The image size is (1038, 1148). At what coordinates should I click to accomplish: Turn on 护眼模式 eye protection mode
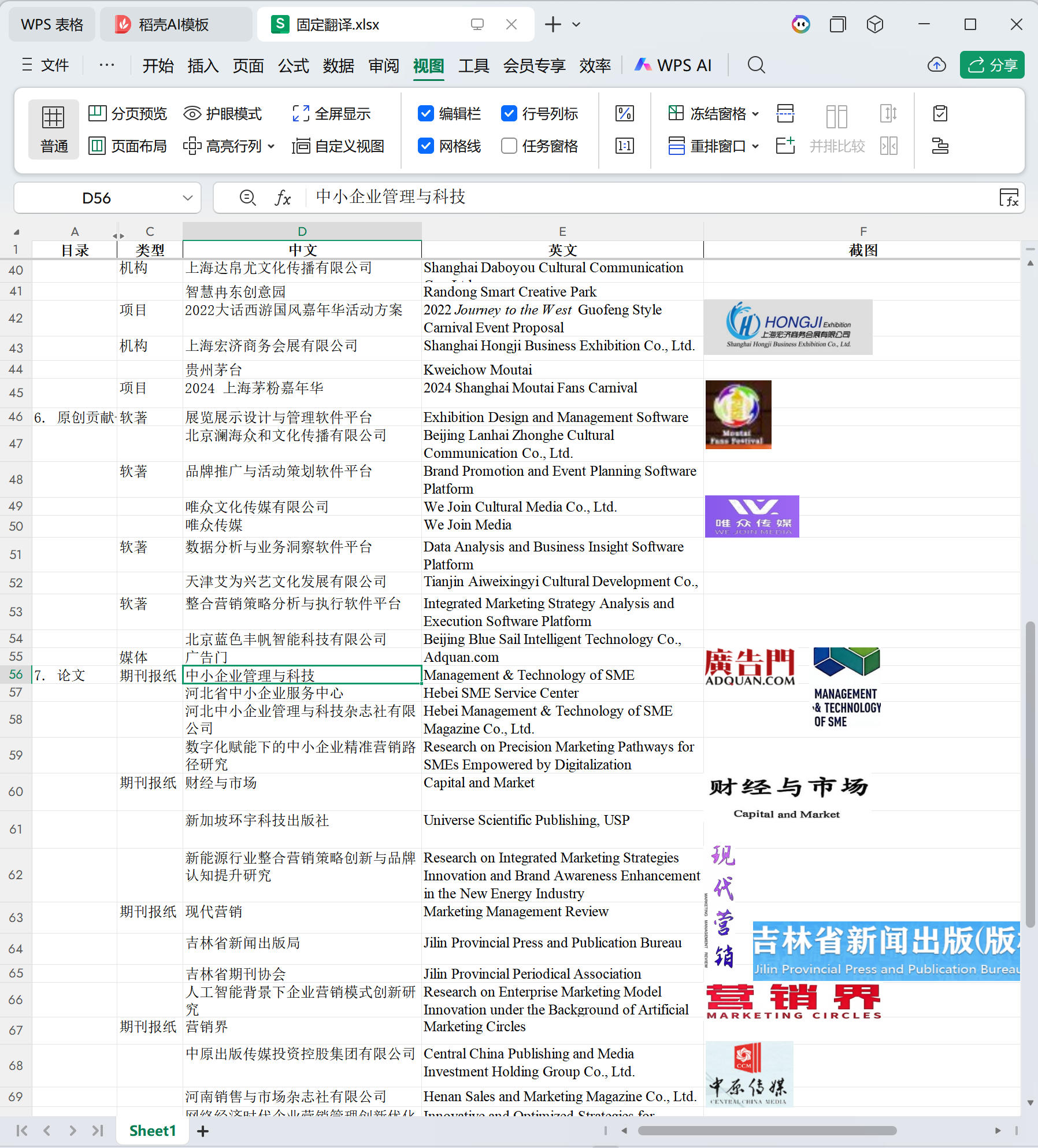pos(223,113)
